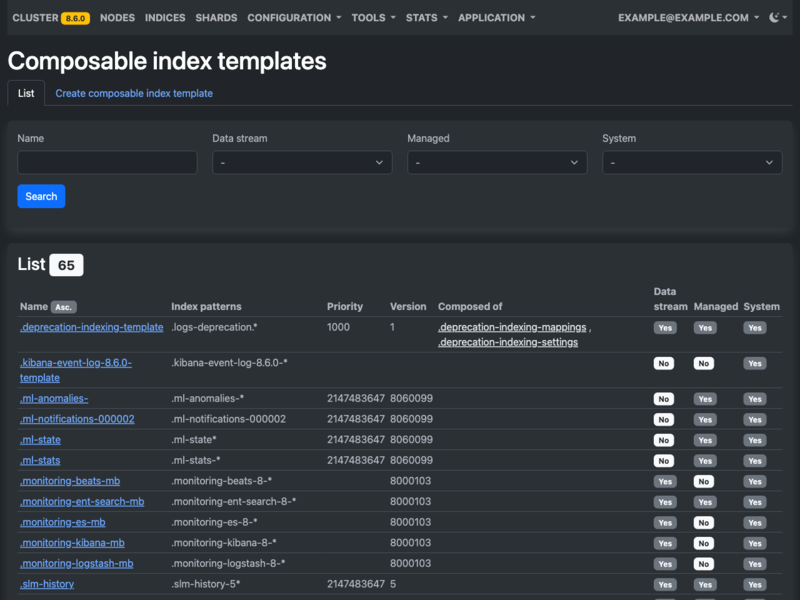
Task: Toggle Managed status for .monitoring-beats-mb
Action: (704, 481)
